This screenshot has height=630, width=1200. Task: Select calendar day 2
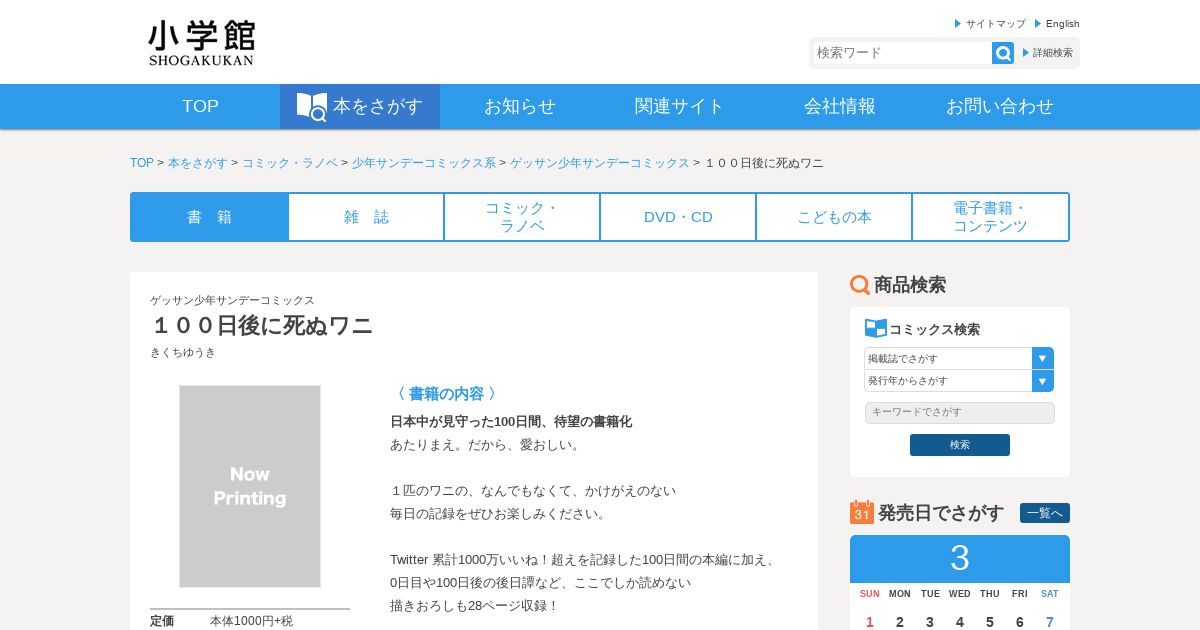click(x=900, y=622)
